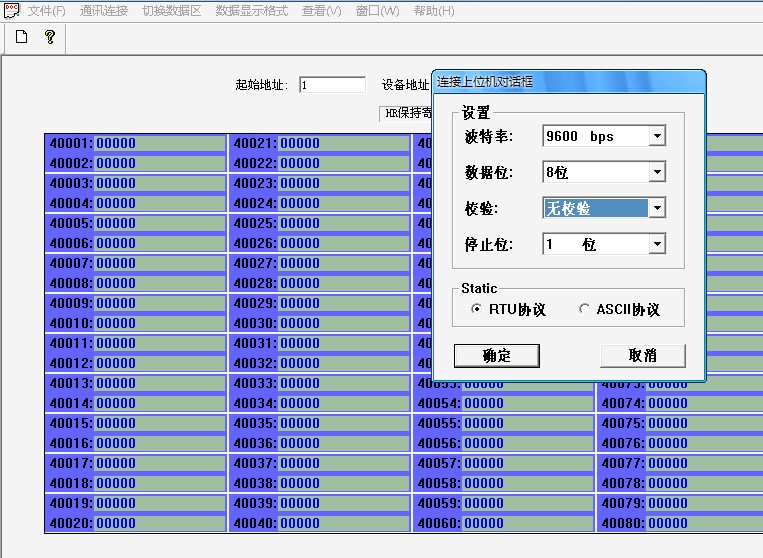The image size is (763, 558).
Task: Expand the 校验 parity dropdown
Action: (657, 208)
